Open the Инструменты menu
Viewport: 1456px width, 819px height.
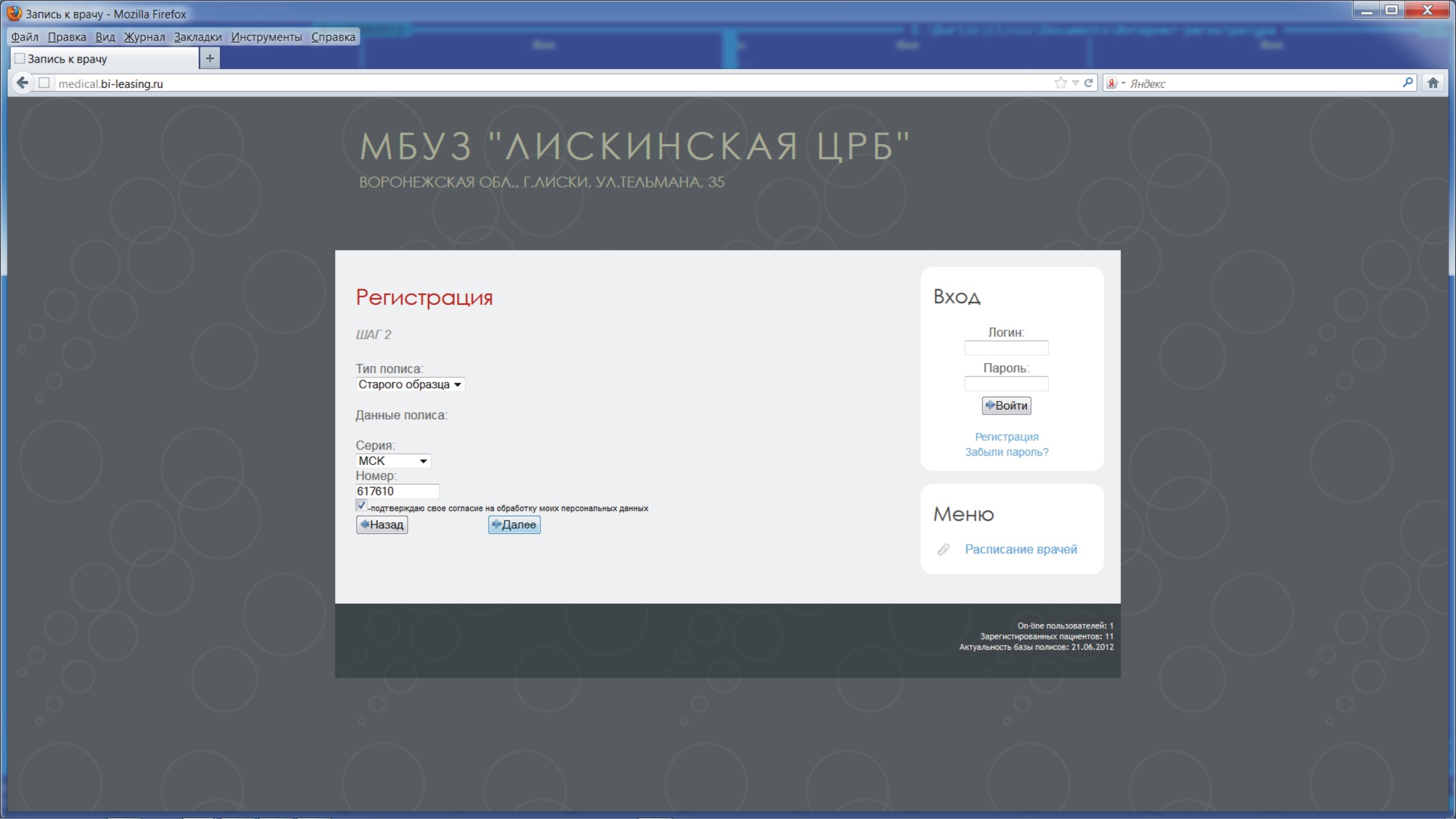266,37
